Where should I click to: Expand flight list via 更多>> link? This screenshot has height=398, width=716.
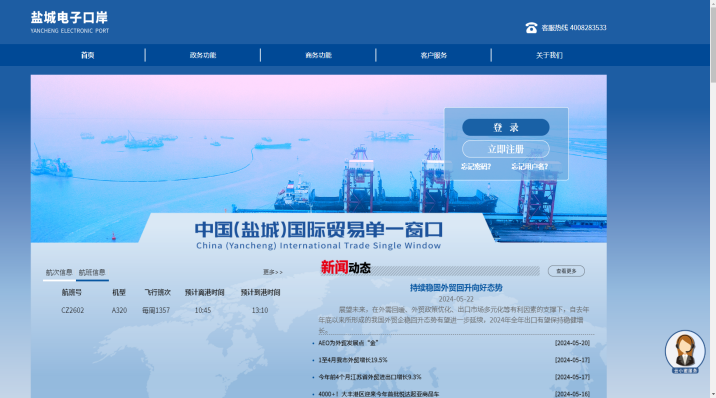coord(273,272)
